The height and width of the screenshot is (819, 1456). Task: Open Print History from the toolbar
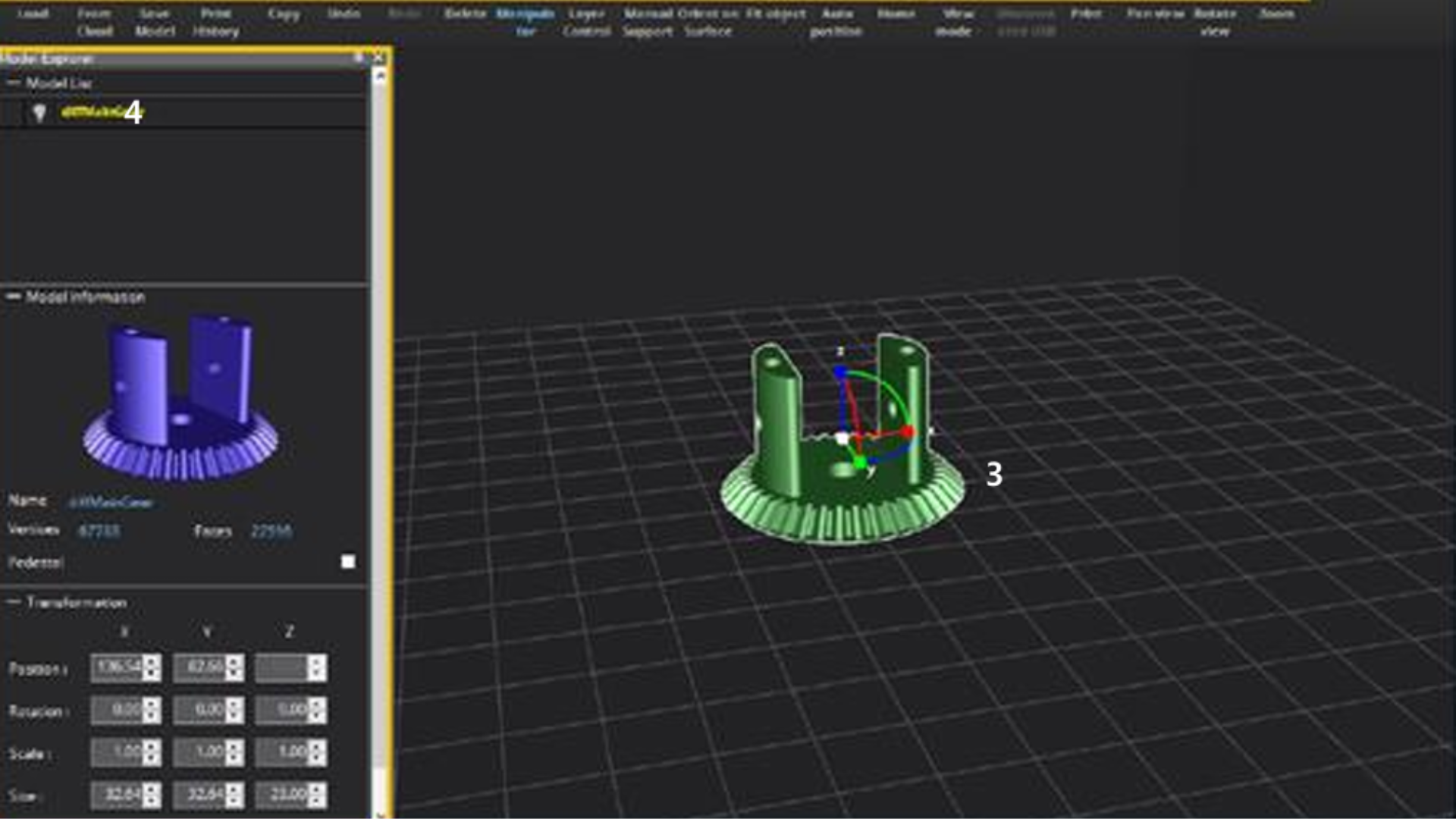(216, 22)
